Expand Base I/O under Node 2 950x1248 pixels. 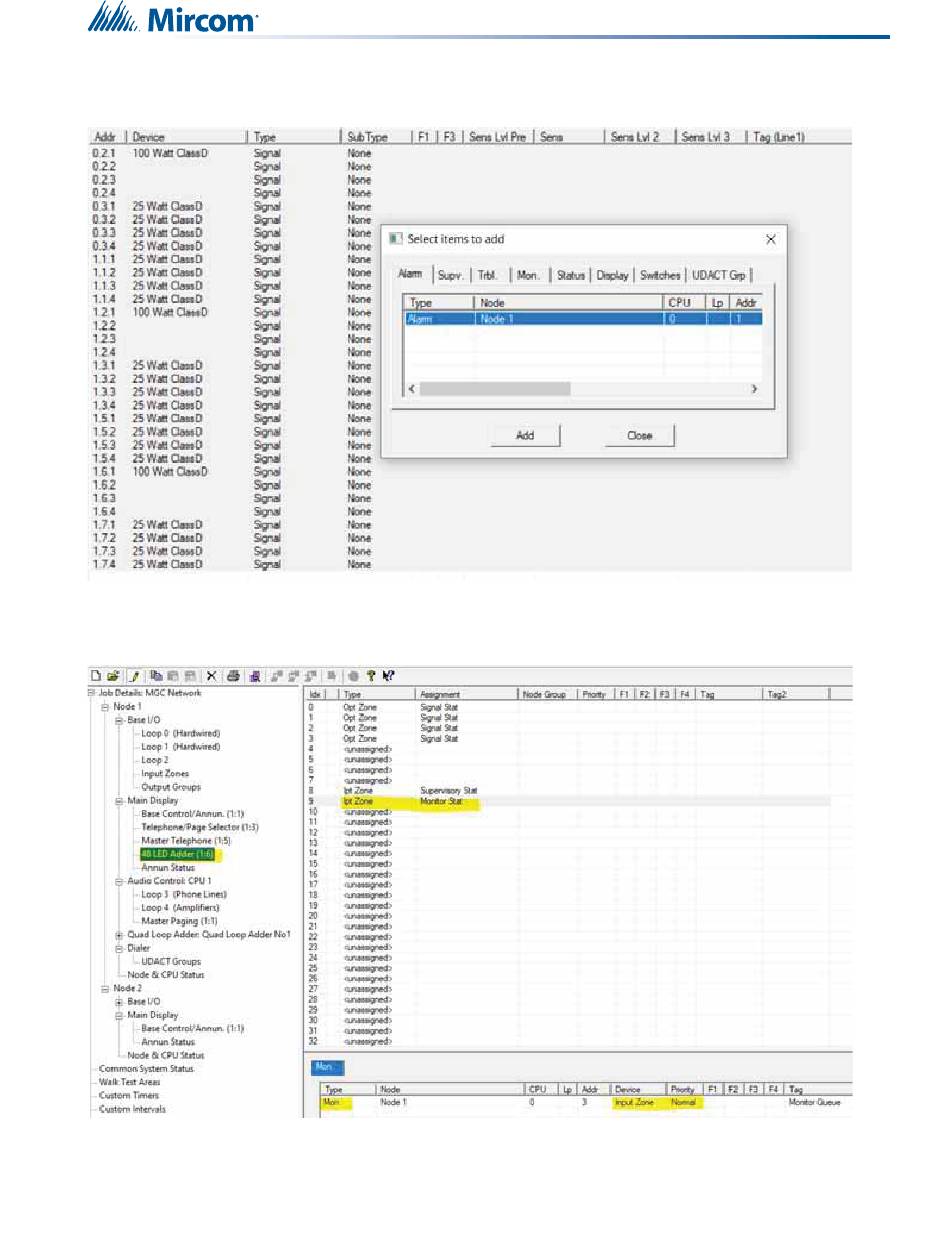pos(118,1001)
